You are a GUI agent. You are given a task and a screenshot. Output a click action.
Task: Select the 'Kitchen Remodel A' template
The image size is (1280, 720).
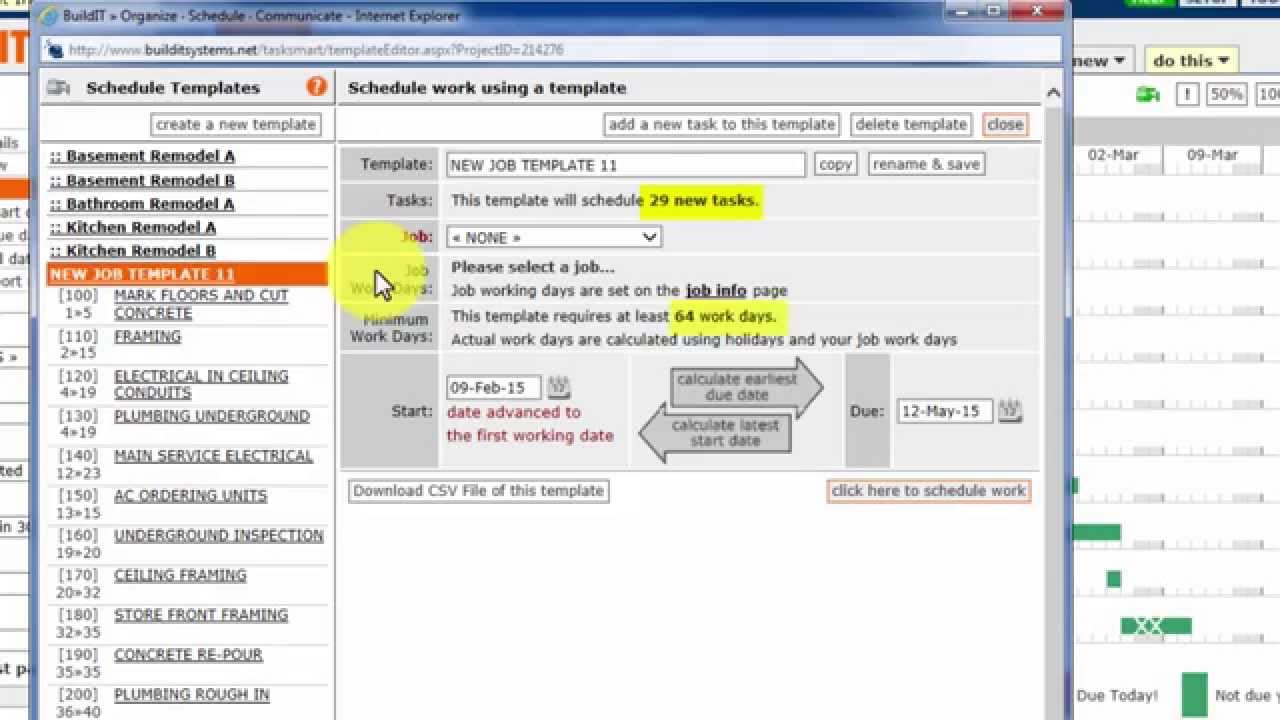tap(132, 227)
